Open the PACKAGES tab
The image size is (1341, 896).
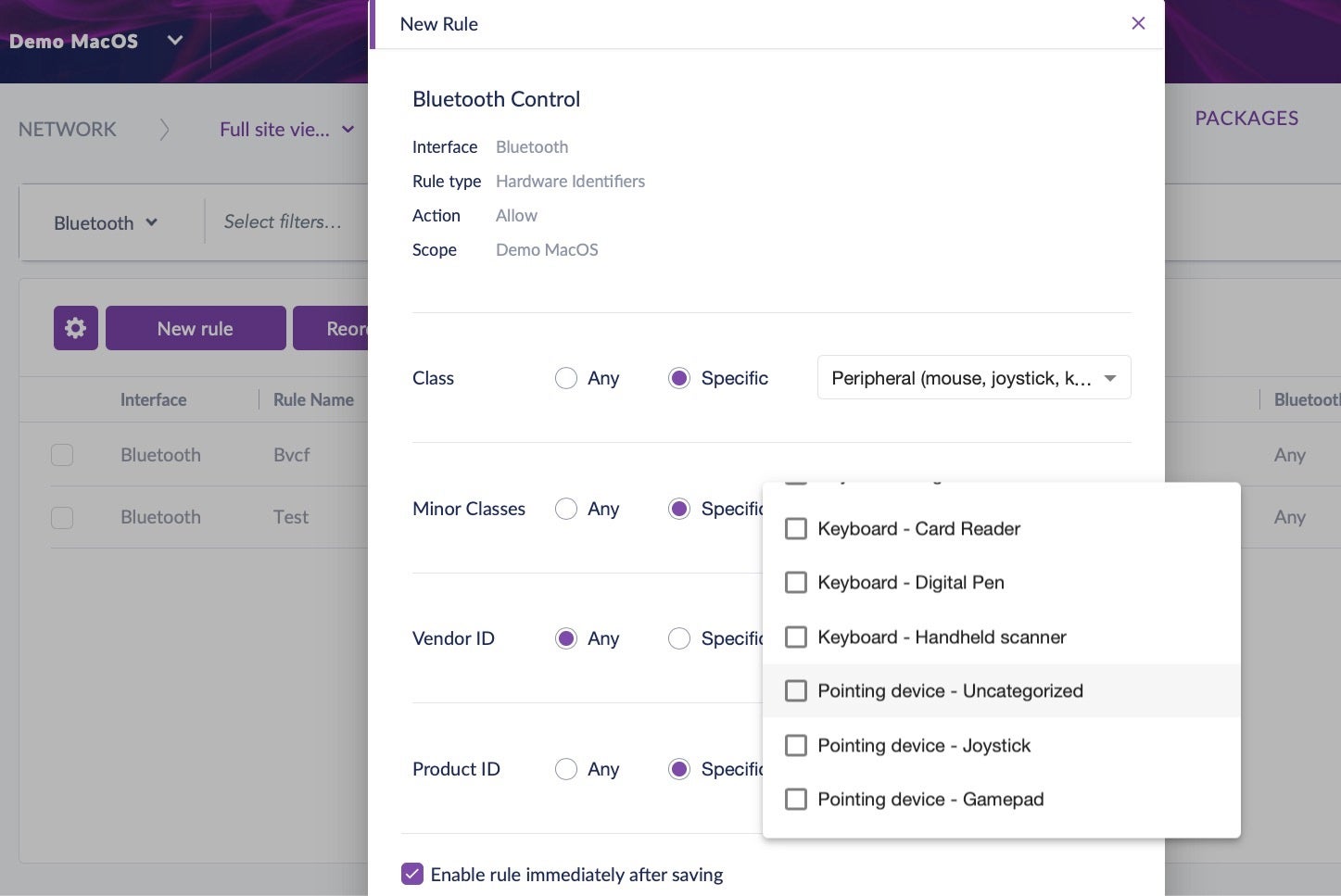[x=1246, y=119]
